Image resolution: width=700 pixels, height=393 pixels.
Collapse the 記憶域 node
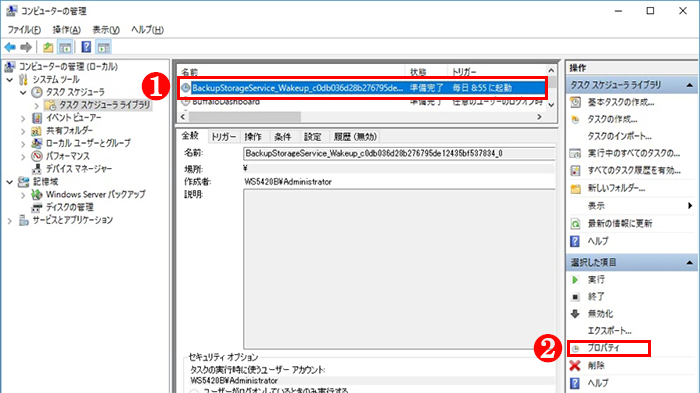click(10, 182)
